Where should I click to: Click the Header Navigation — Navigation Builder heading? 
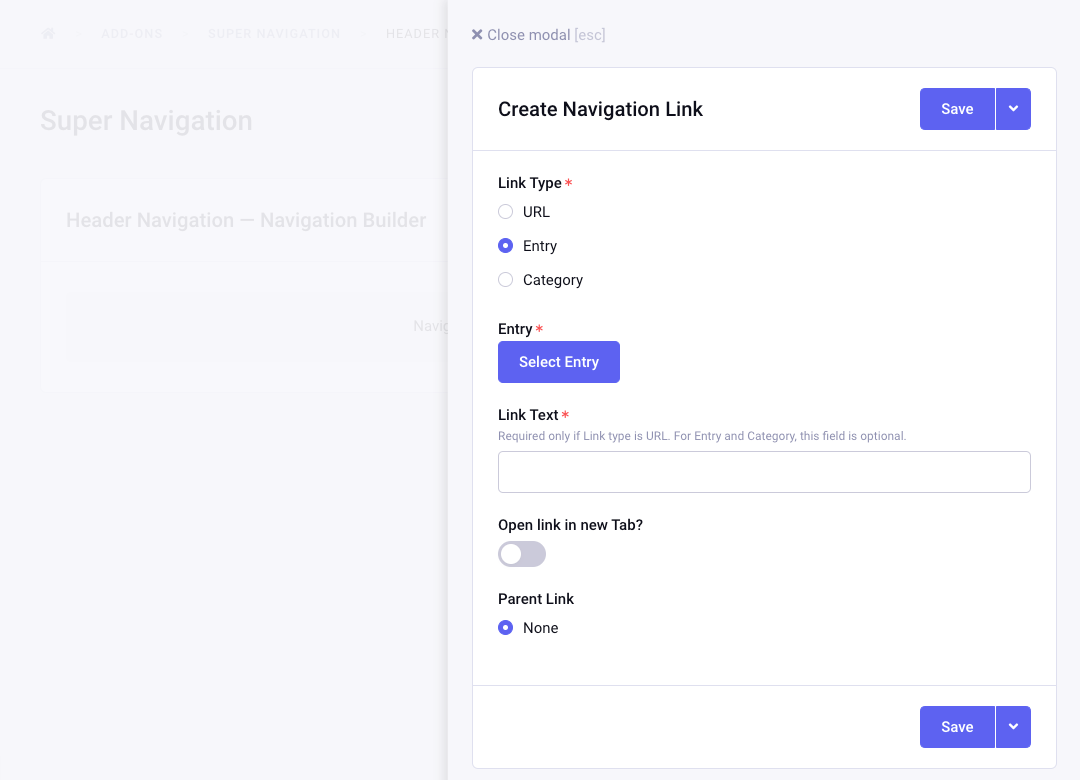click(x=246, y=220)
